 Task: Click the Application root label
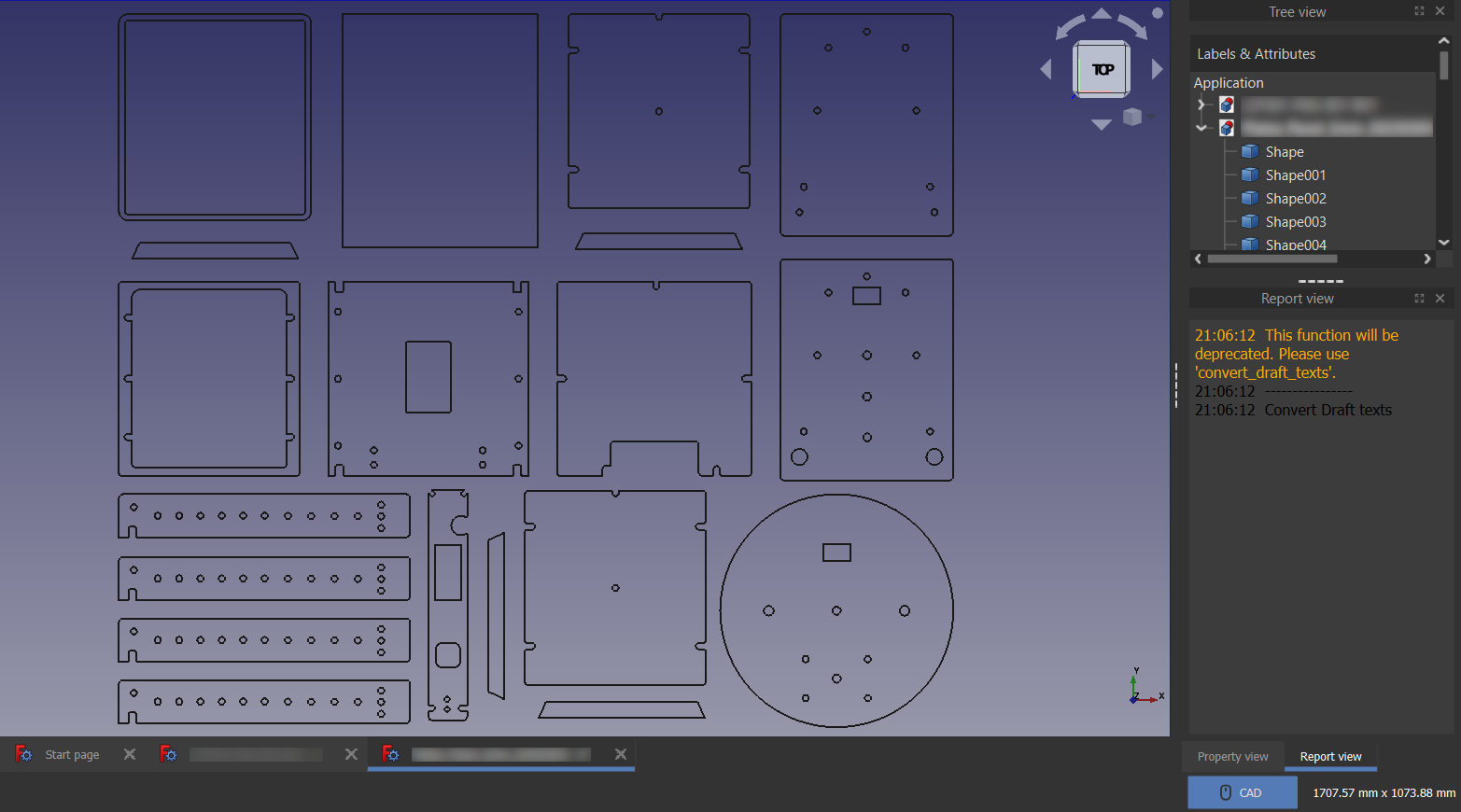click(1229, 83)
